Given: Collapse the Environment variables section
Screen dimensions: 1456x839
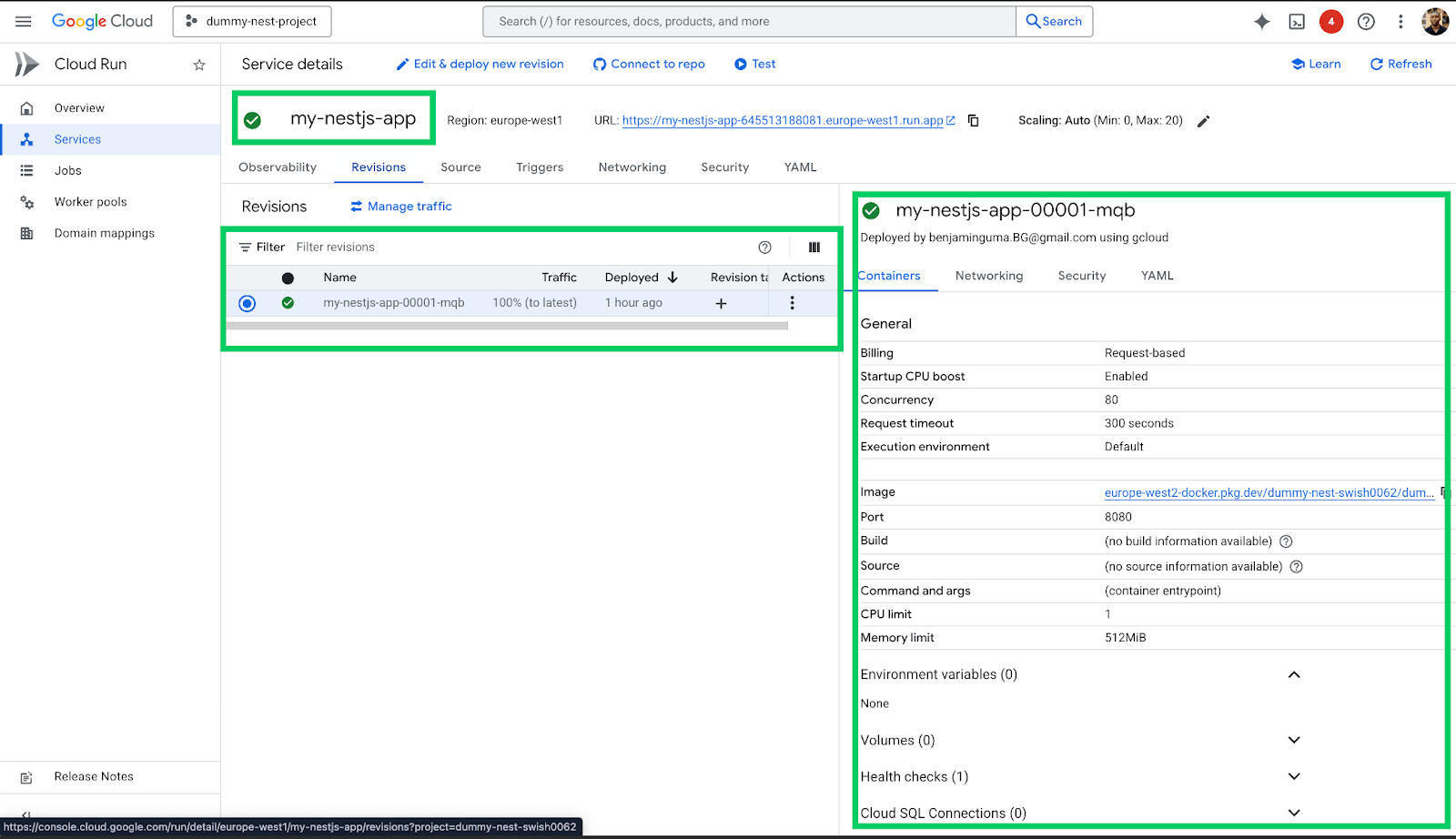Looking at the screenshot, I should click(1294, 674).
